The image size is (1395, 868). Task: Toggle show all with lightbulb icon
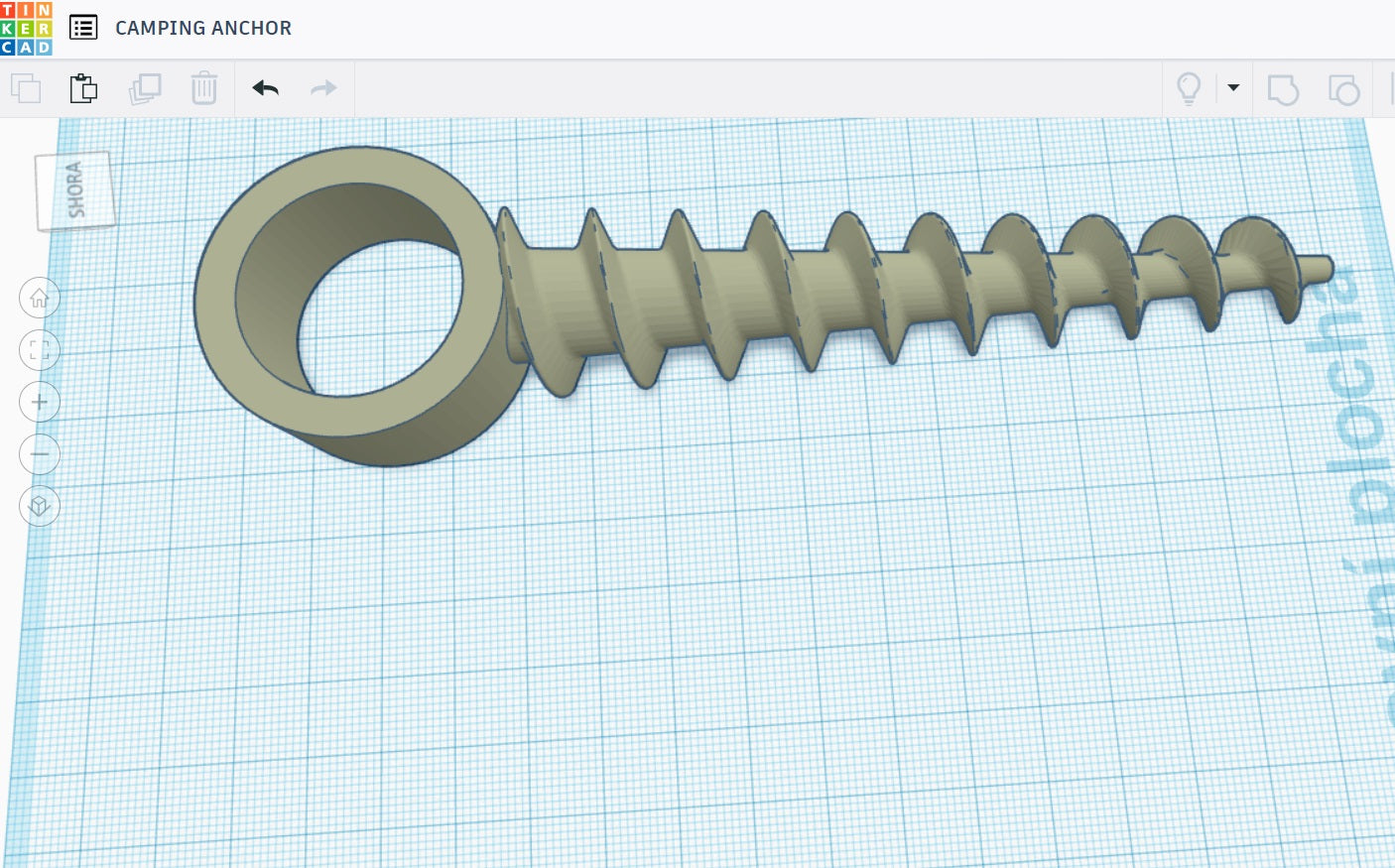coord(1189,88)
